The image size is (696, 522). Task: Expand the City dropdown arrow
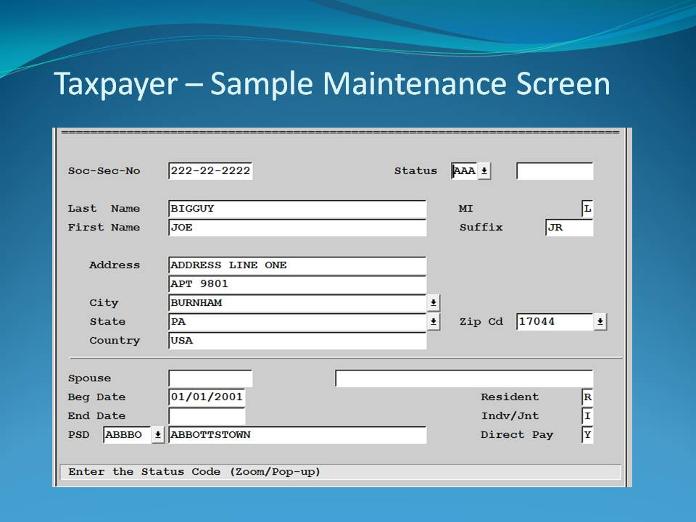point(434,303)
